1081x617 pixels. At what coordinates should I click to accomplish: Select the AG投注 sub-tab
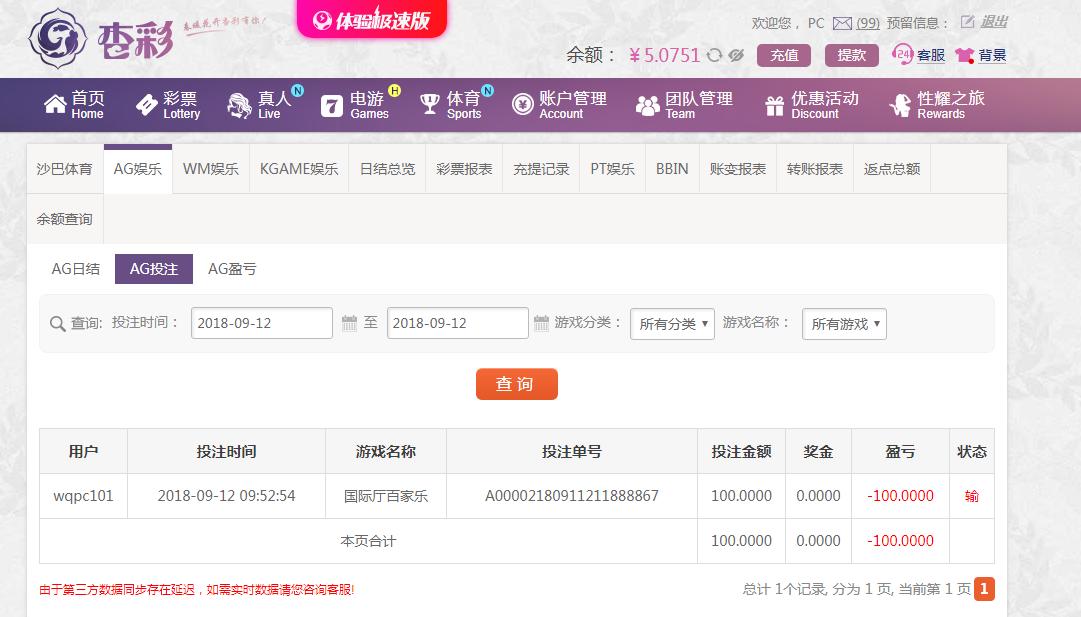[154, 269]
